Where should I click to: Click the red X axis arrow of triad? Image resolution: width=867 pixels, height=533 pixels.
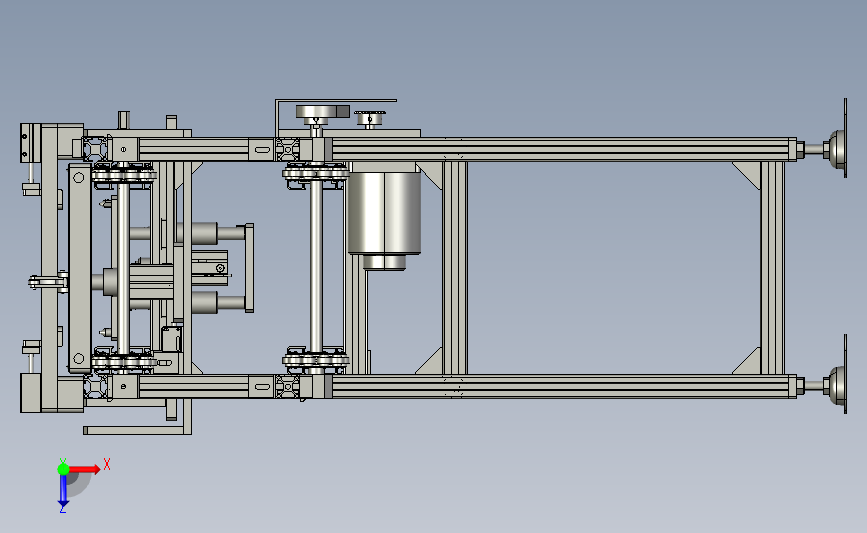pos(84,469)
